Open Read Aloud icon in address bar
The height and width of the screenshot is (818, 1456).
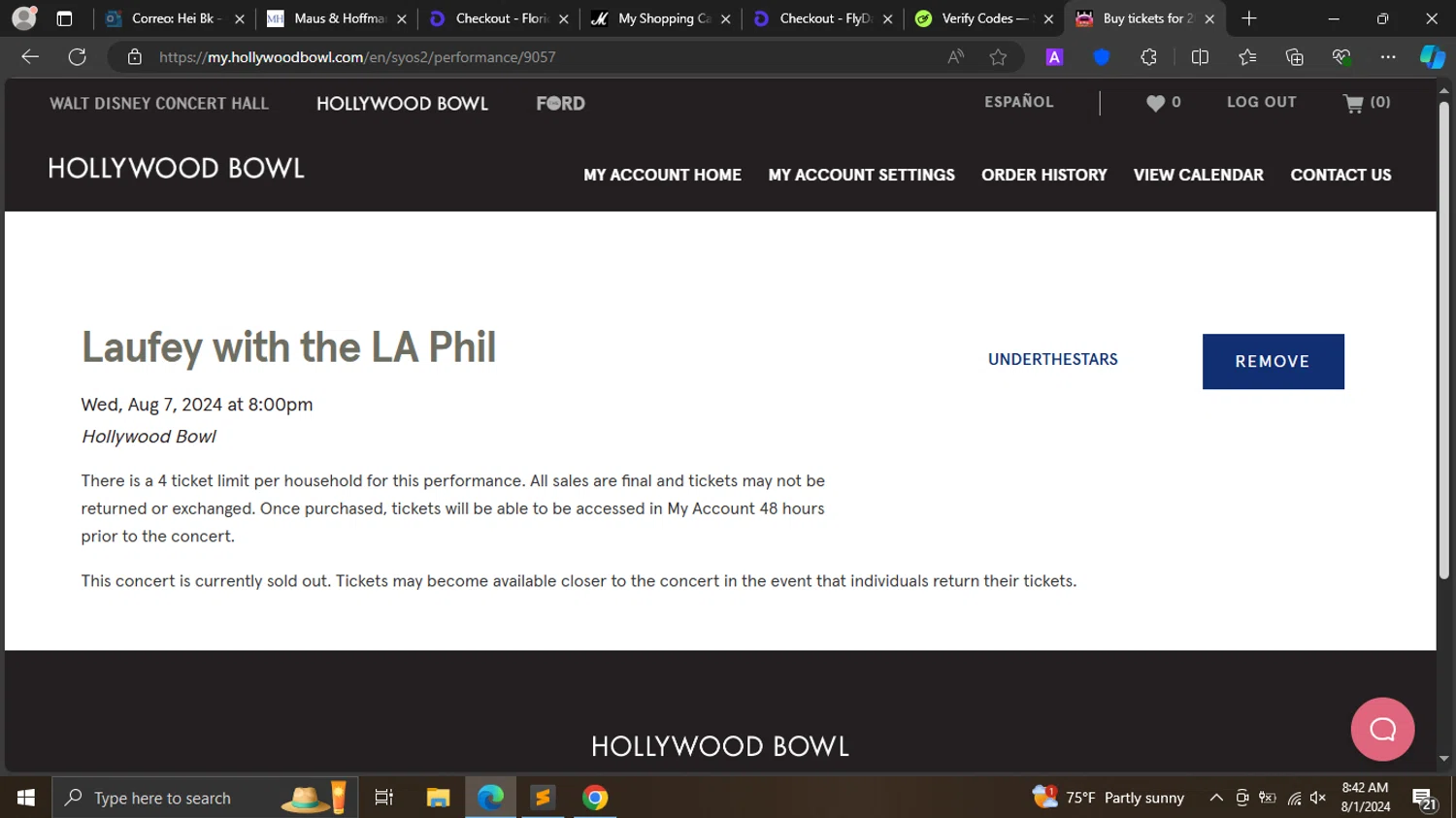click(x=956, y=57)
